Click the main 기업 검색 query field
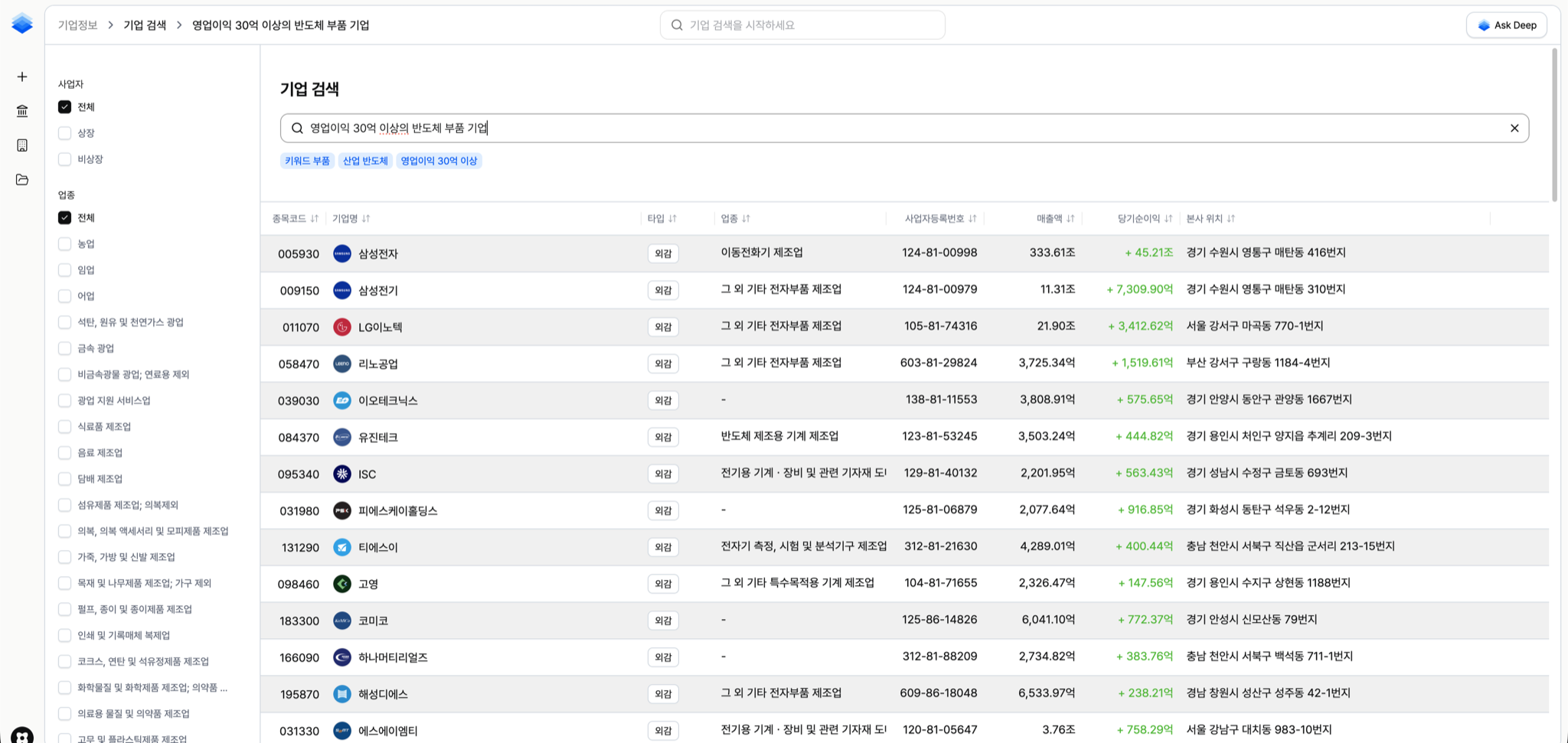 click(904, 129)
